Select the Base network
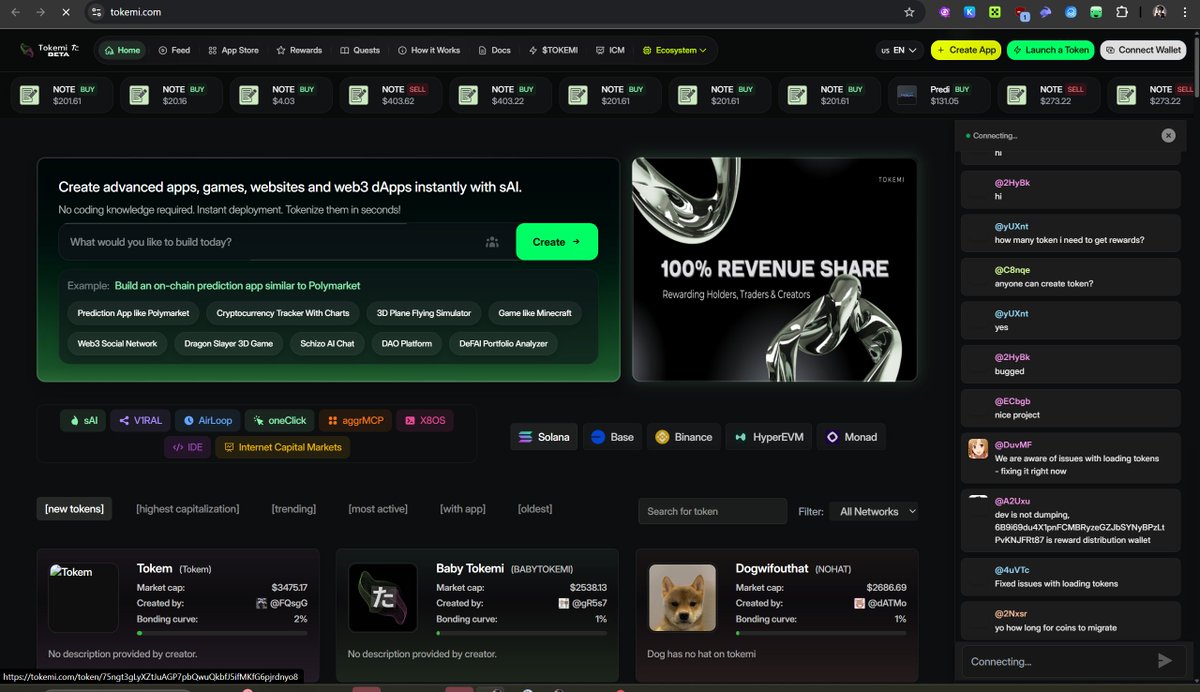Image resolution: width=1200 pixels, height=692 pixels. coord(612,437)
